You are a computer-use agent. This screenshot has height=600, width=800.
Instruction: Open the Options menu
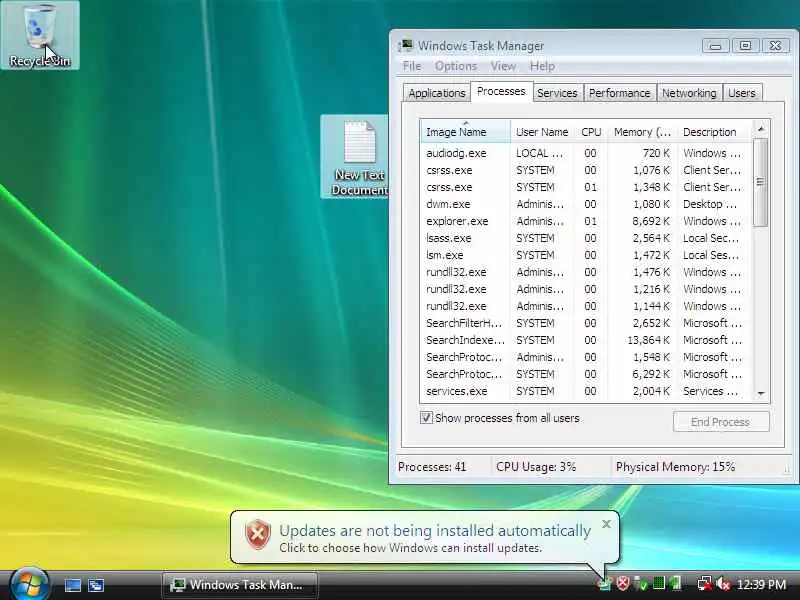point(456,66)
